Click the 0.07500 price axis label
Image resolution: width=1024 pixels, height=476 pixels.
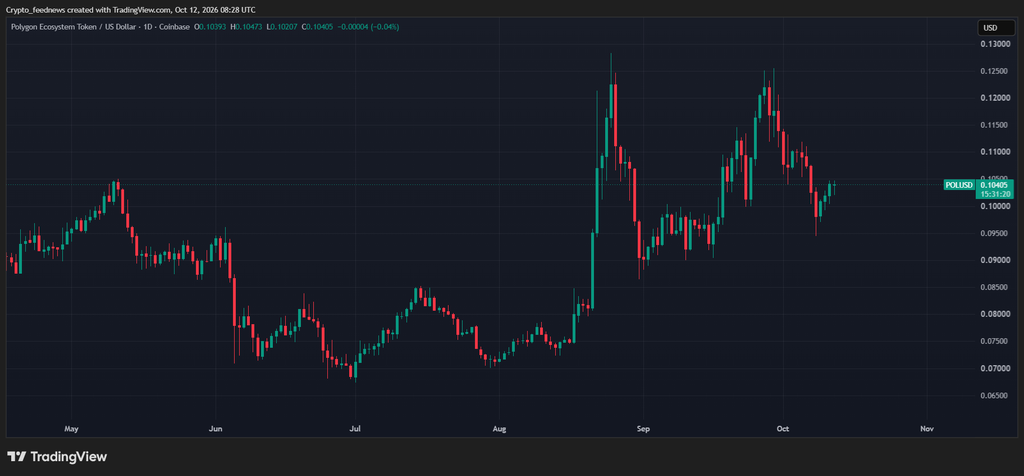pos(993,341)
